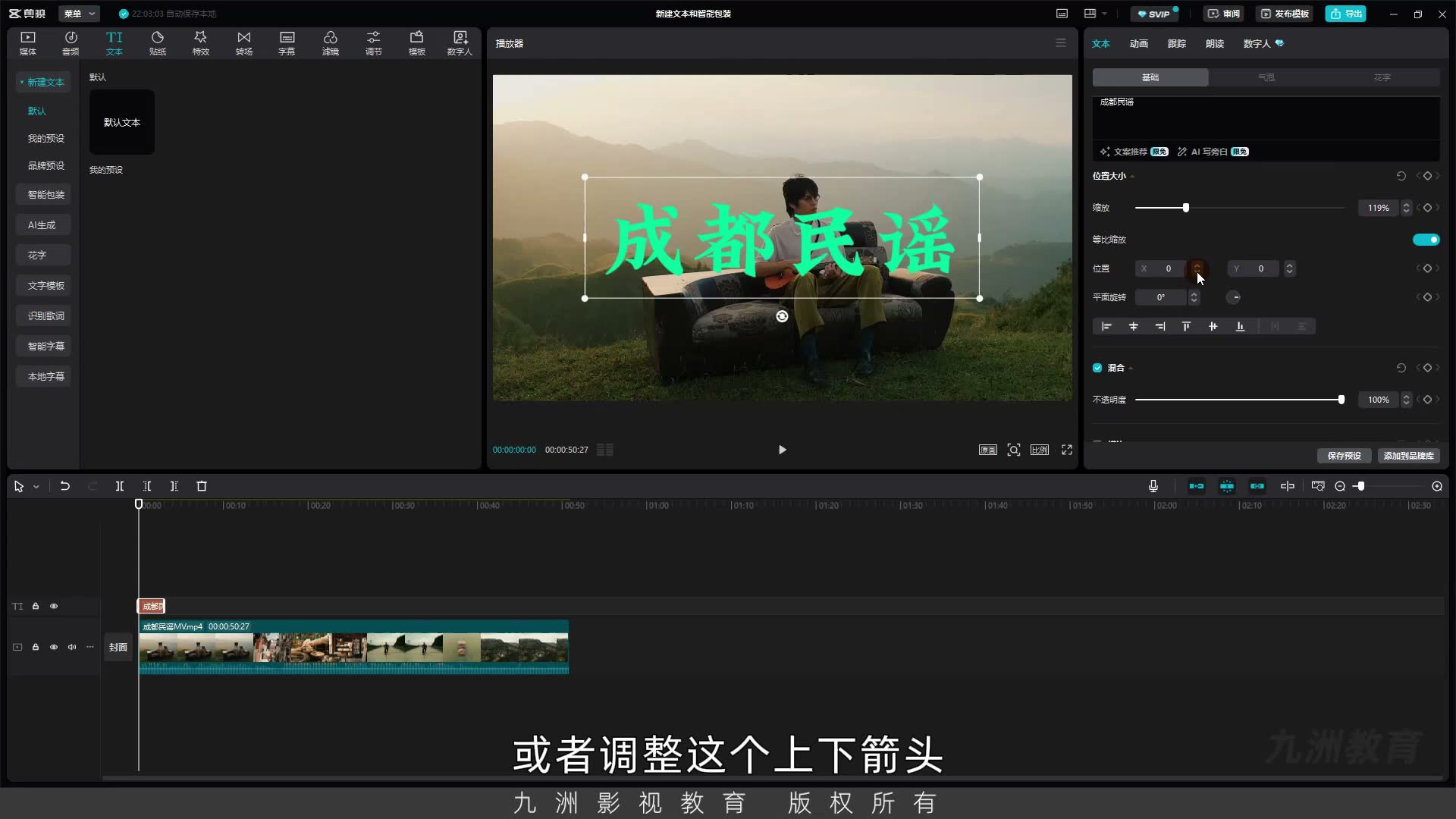Add keyframe for 缩放 scale
The height and width of the screenshot is (819, 1456).
pos(1427,208)
